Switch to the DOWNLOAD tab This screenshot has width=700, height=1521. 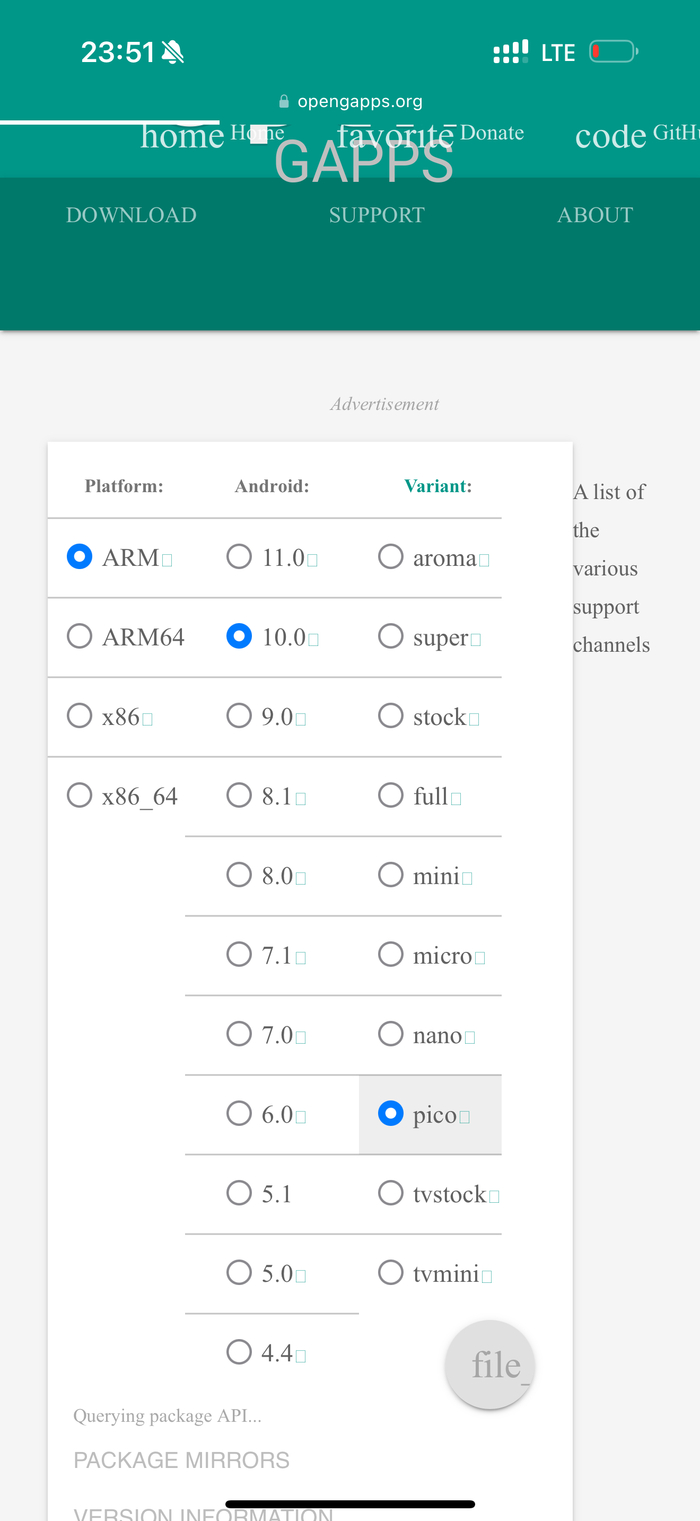click(131, 215)
